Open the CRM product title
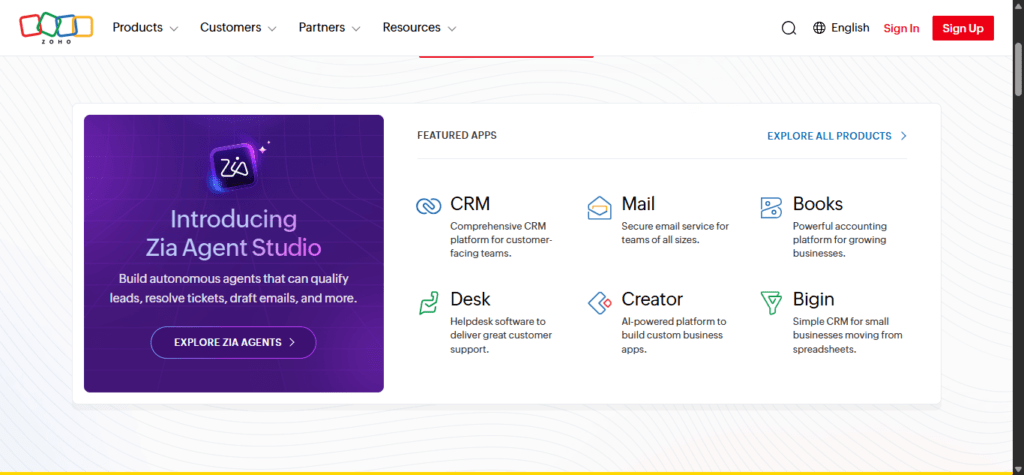This screenshot has width=1024, height=475. click(x=470, y=204)
